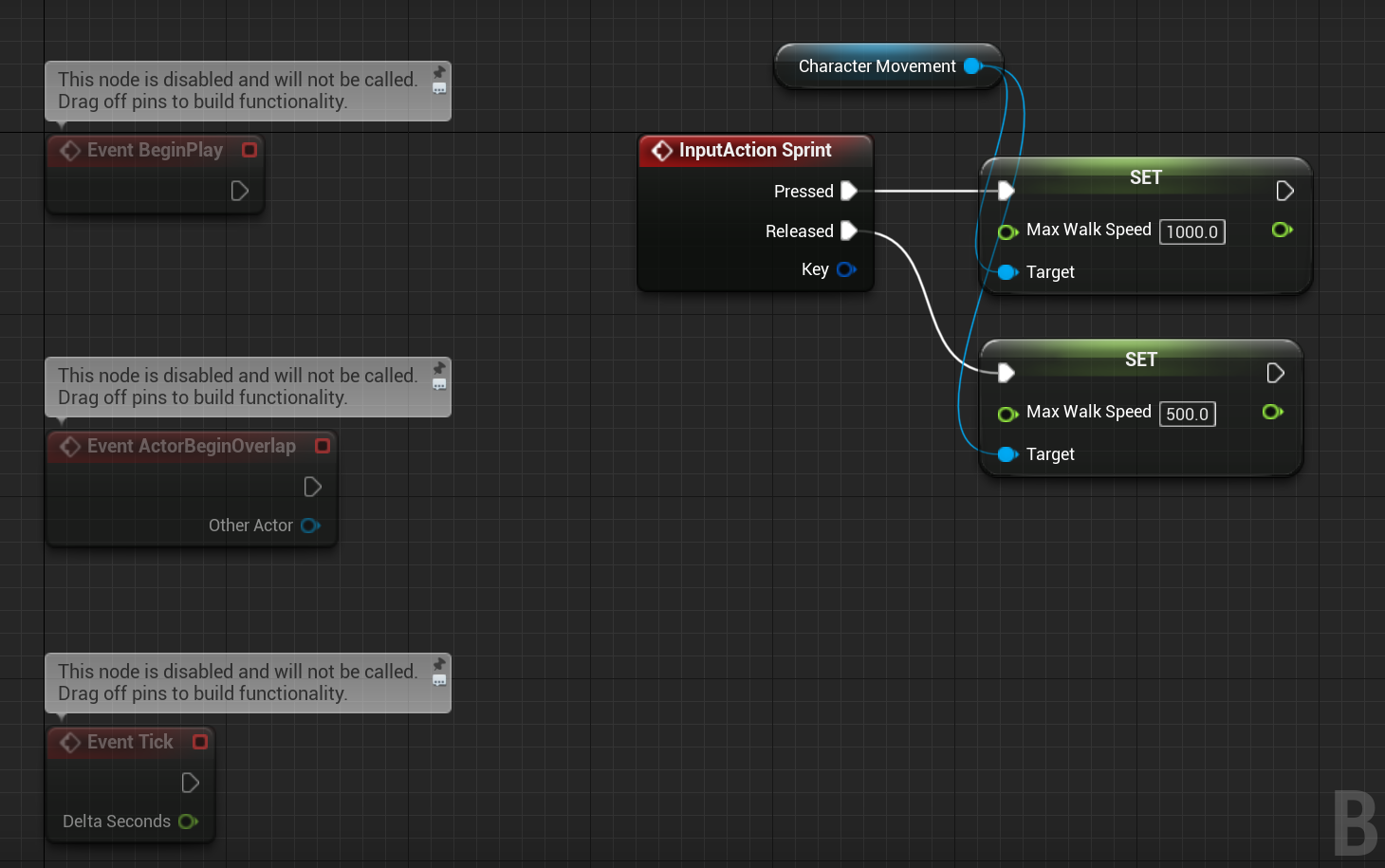Click the Target input pin on top SET node
The image size is (1385, 868).
point(1006,272)
